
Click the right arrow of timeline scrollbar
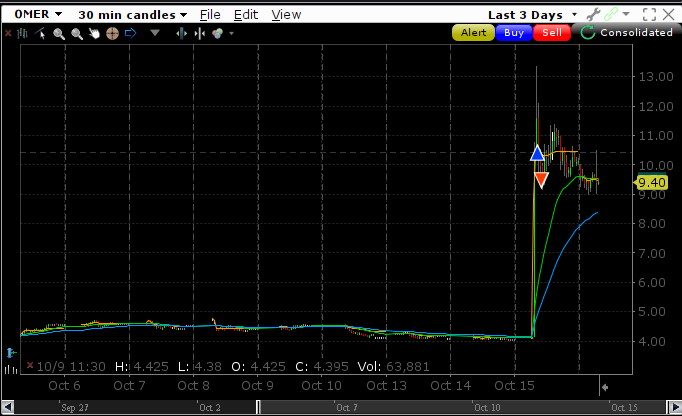(675, 408)
